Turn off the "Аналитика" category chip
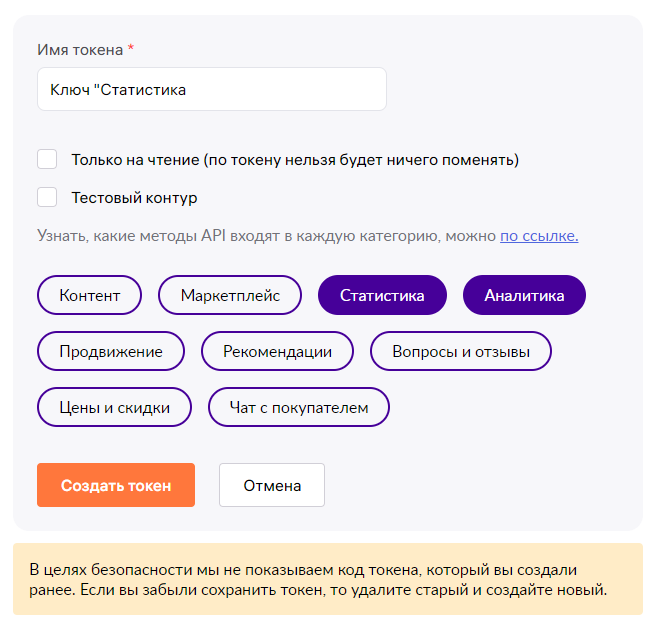This screenshot has height=620, width=658. pyautogui.click(x=524, y=295)
